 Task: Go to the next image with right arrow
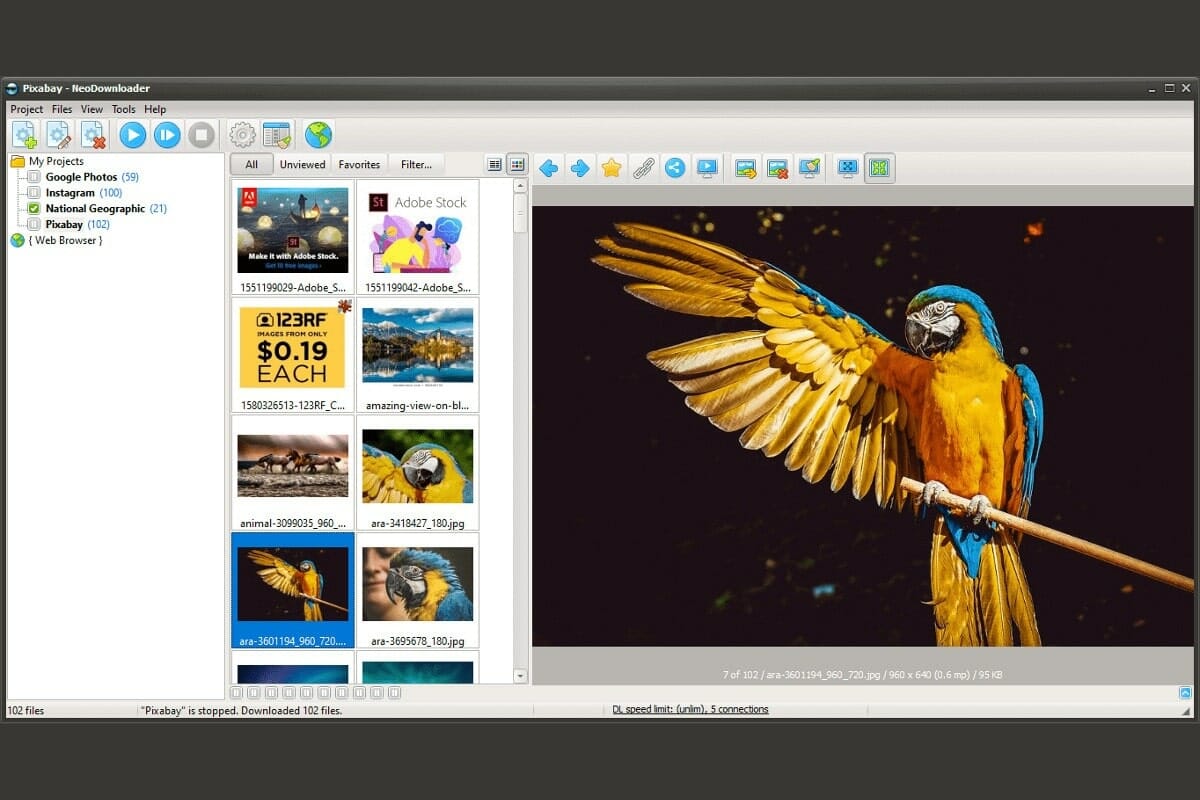point(579,168)
